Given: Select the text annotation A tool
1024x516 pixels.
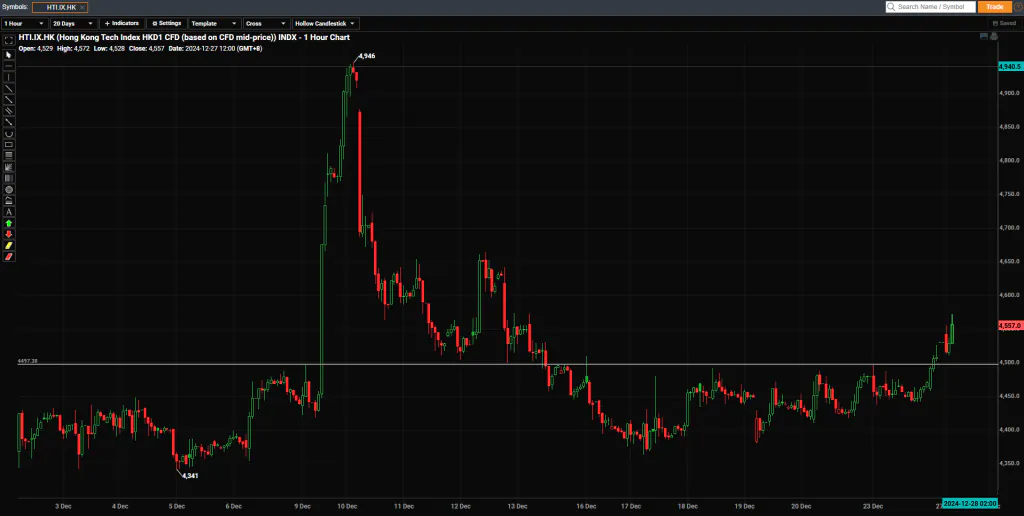Looking at the screenshot, I should pos(9,212).
